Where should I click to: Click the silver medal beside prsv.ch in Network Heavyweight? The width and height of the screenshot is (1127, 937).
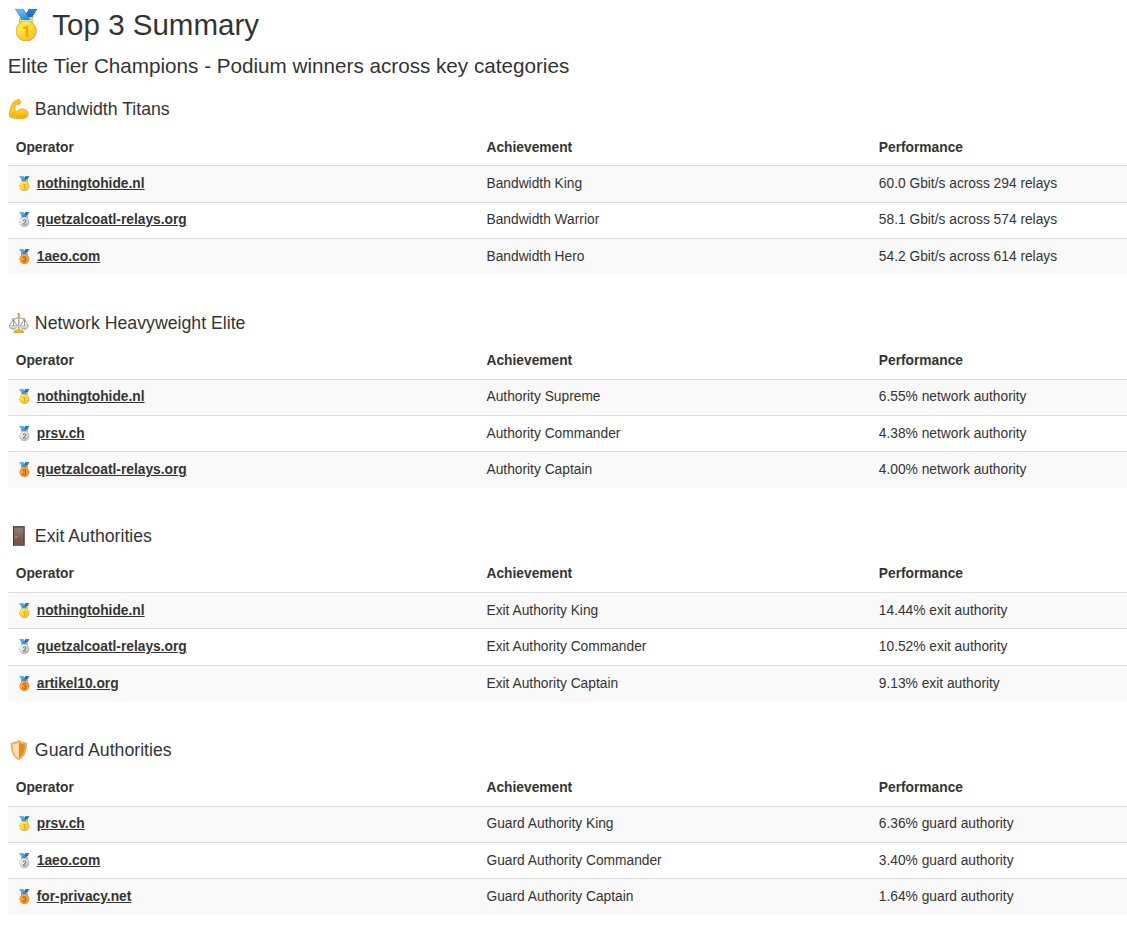pos(24,434)
